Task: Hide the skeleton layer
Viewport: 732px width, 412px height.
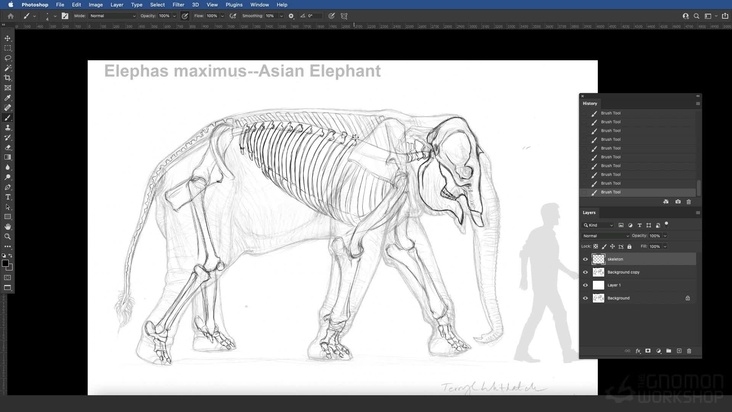Action: tap(585, 259)
